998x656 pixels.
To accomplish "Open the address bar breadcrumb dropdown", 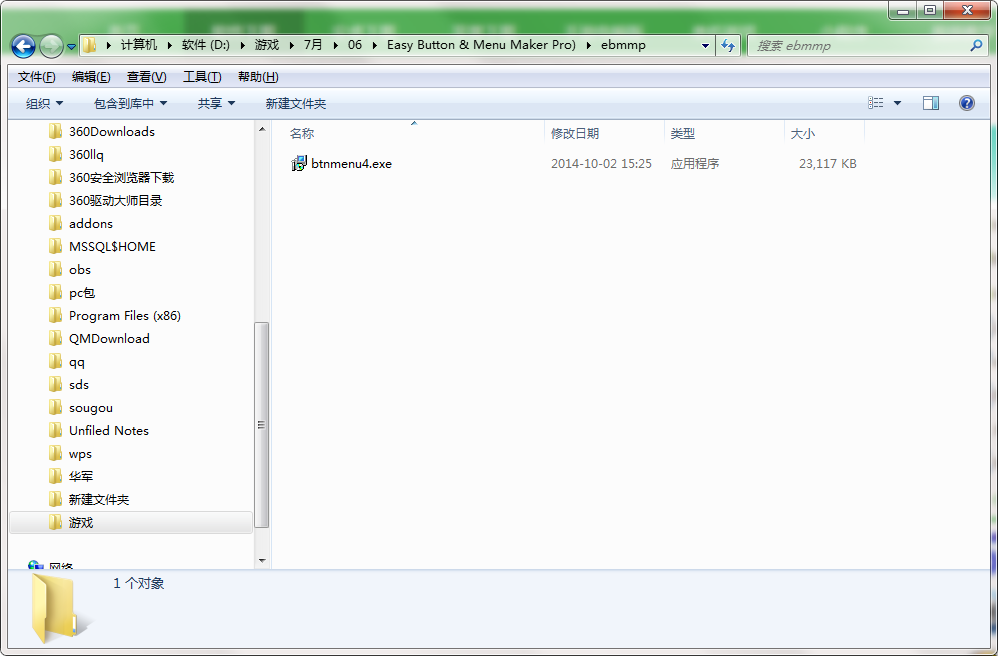I will 705,45.
